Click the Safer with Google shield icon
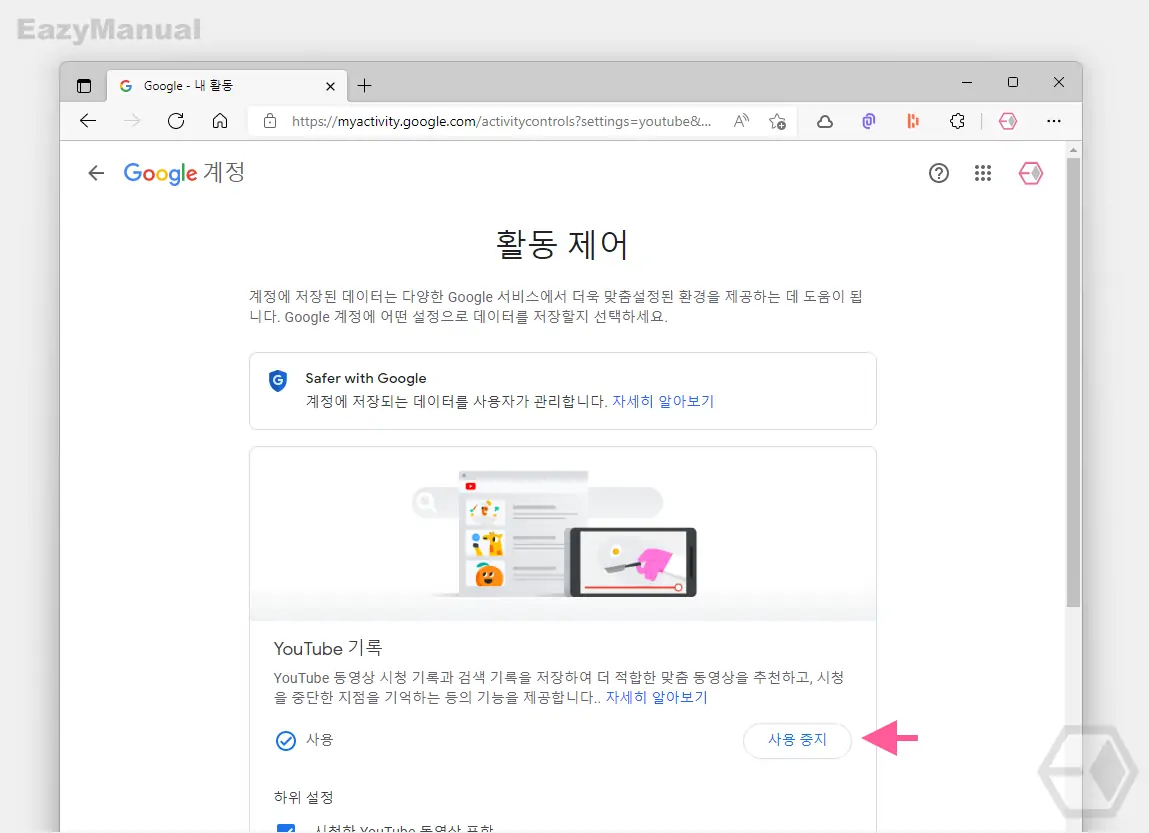 coord(278,380)
